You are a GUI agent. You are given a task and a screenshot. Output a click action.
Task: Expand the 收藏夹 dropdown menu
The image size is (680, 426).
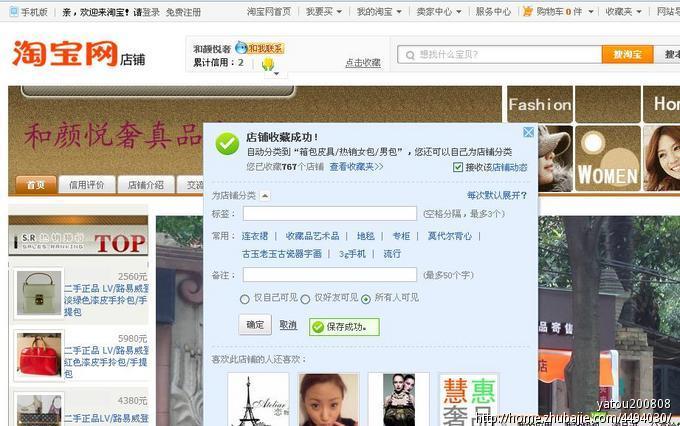623,12
